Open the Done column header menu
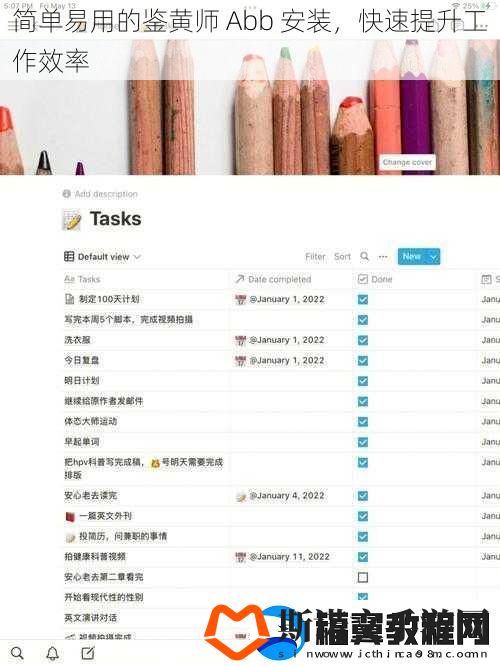500x666 pixels. point(375,279)
